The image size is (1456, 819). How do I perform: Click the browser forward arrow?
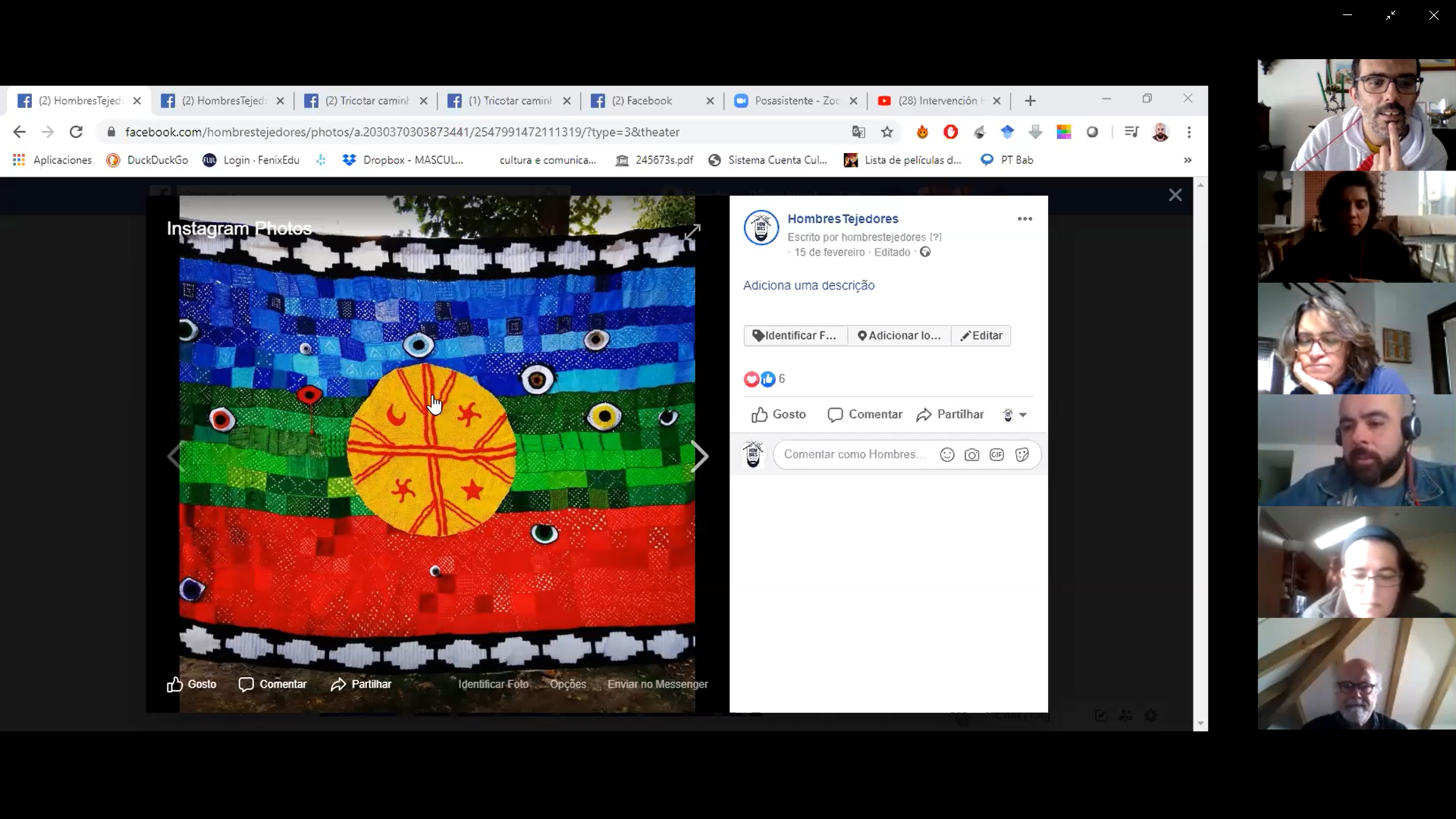point(48,132)
